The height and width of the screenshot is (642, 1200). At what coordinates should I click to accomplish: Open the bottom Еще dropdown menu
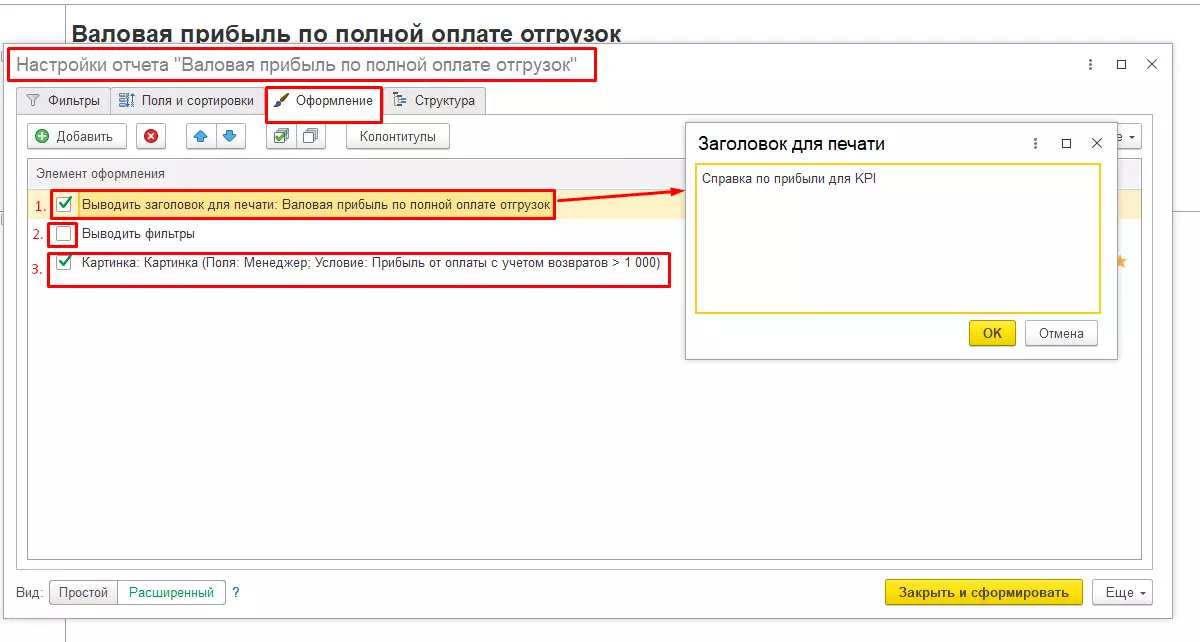click(x=1124, y=592)
